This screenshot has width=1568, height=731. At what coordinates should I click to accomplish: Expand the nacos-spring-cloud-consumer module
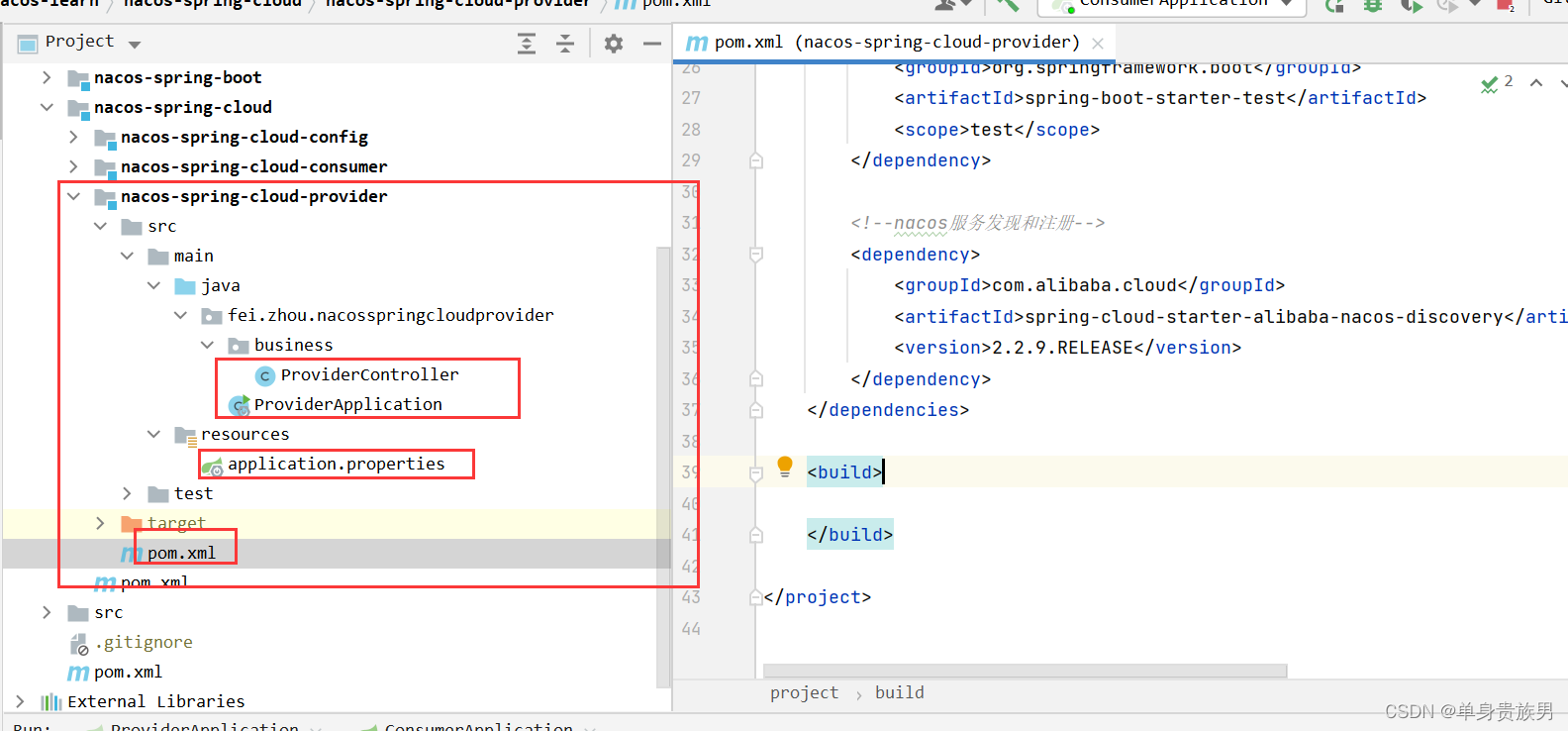(73, 166)
